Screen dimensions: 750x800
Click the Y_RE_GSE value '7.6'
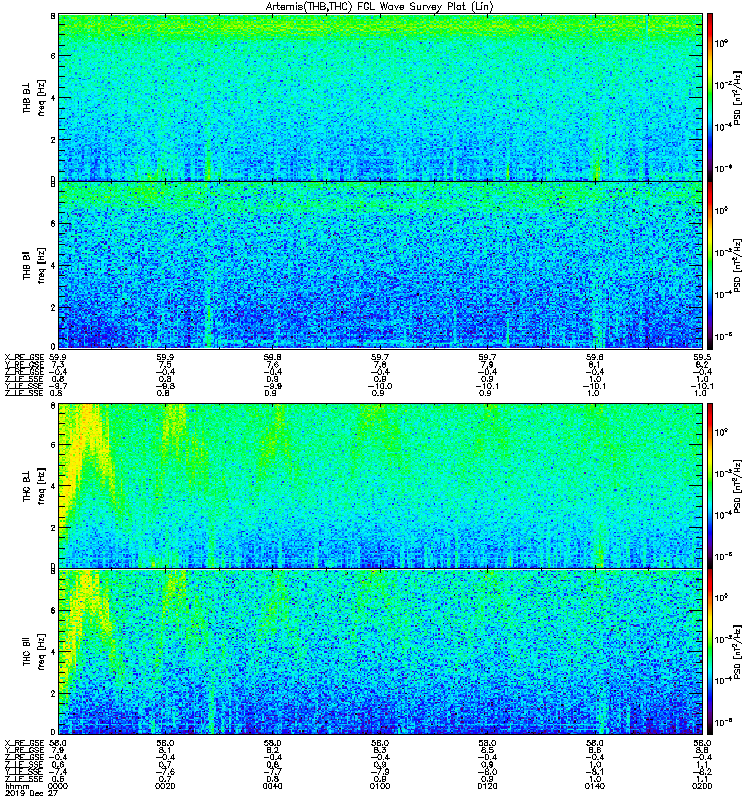point(272,364)
